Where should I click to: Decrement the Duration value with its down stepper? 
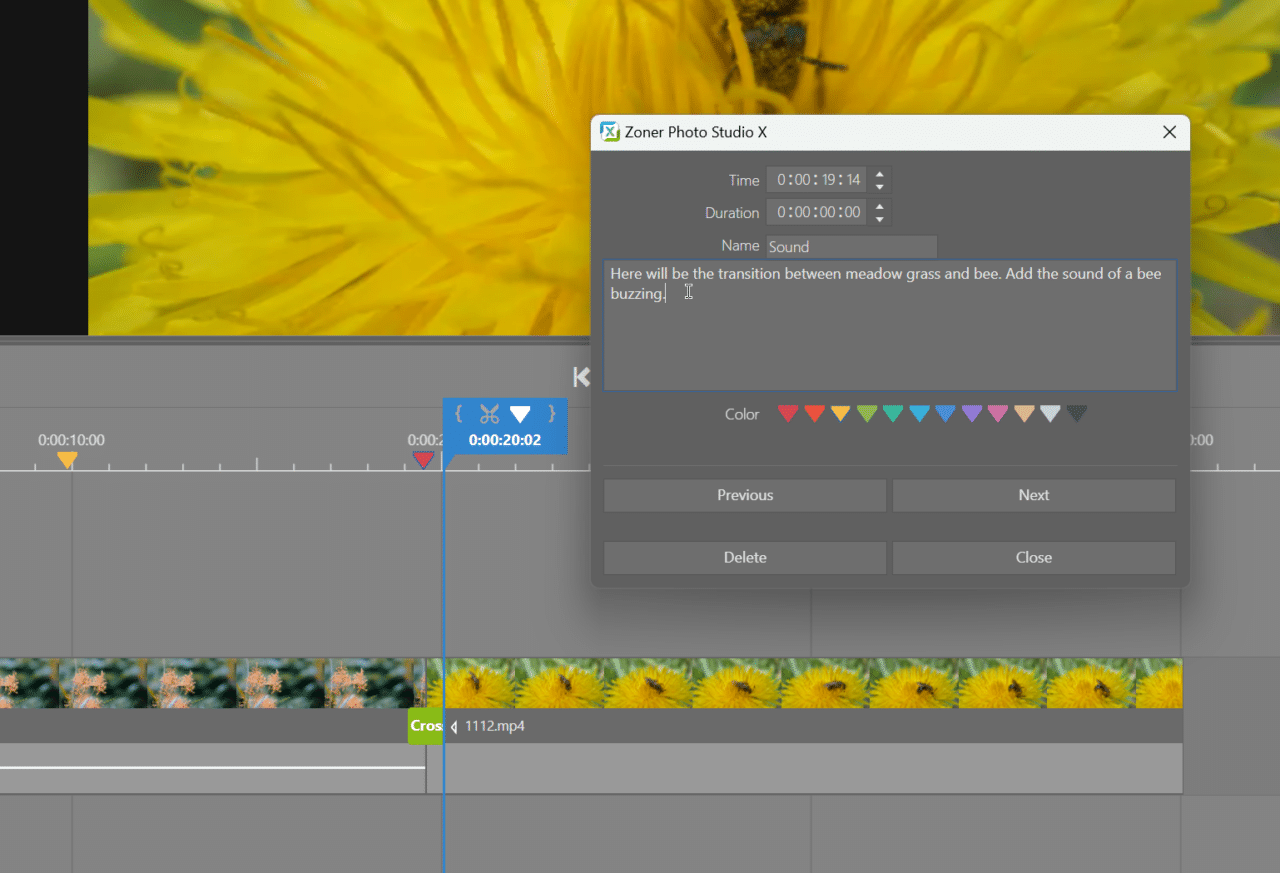point(879,218)
